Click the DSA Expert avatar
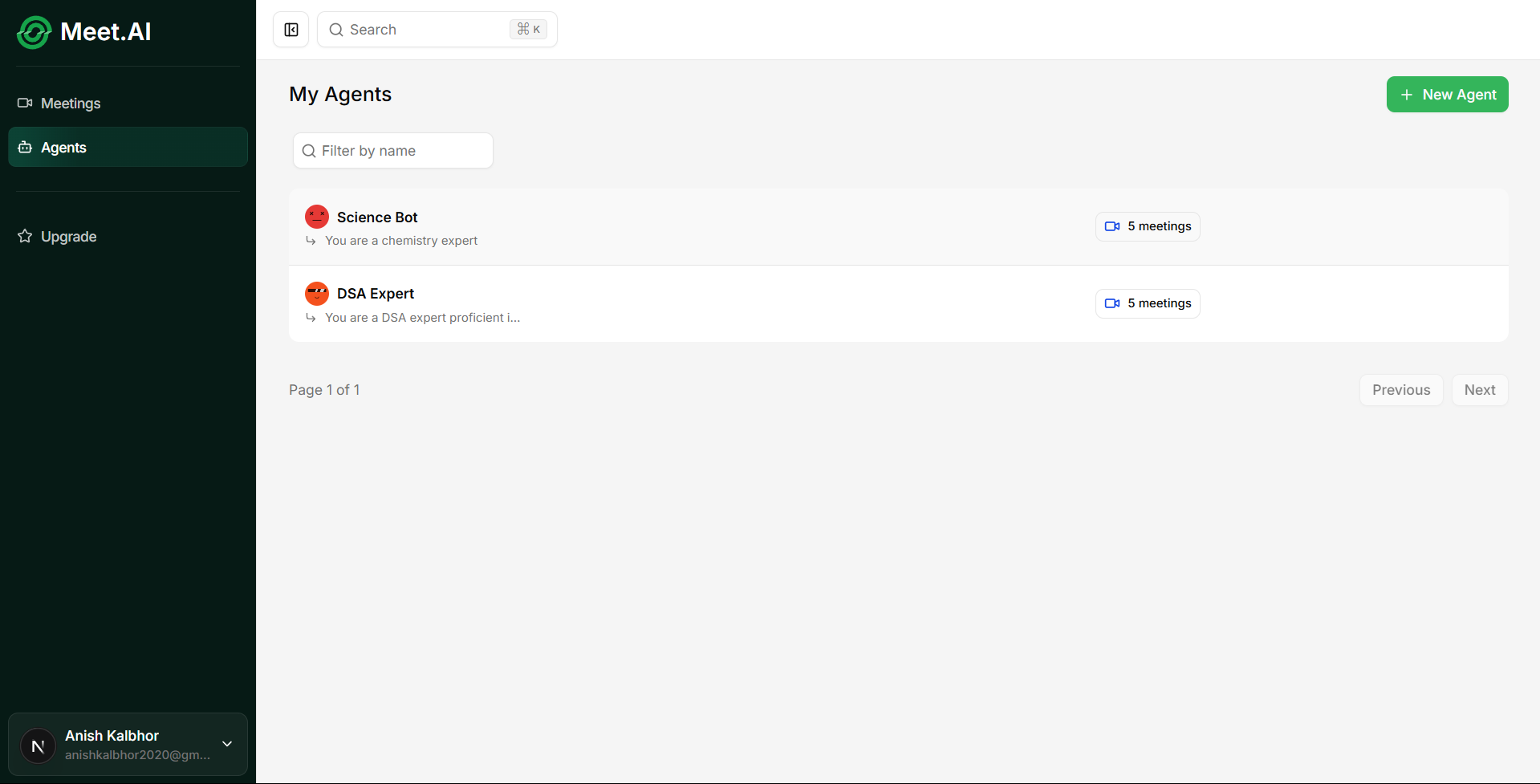 (316, 293)
